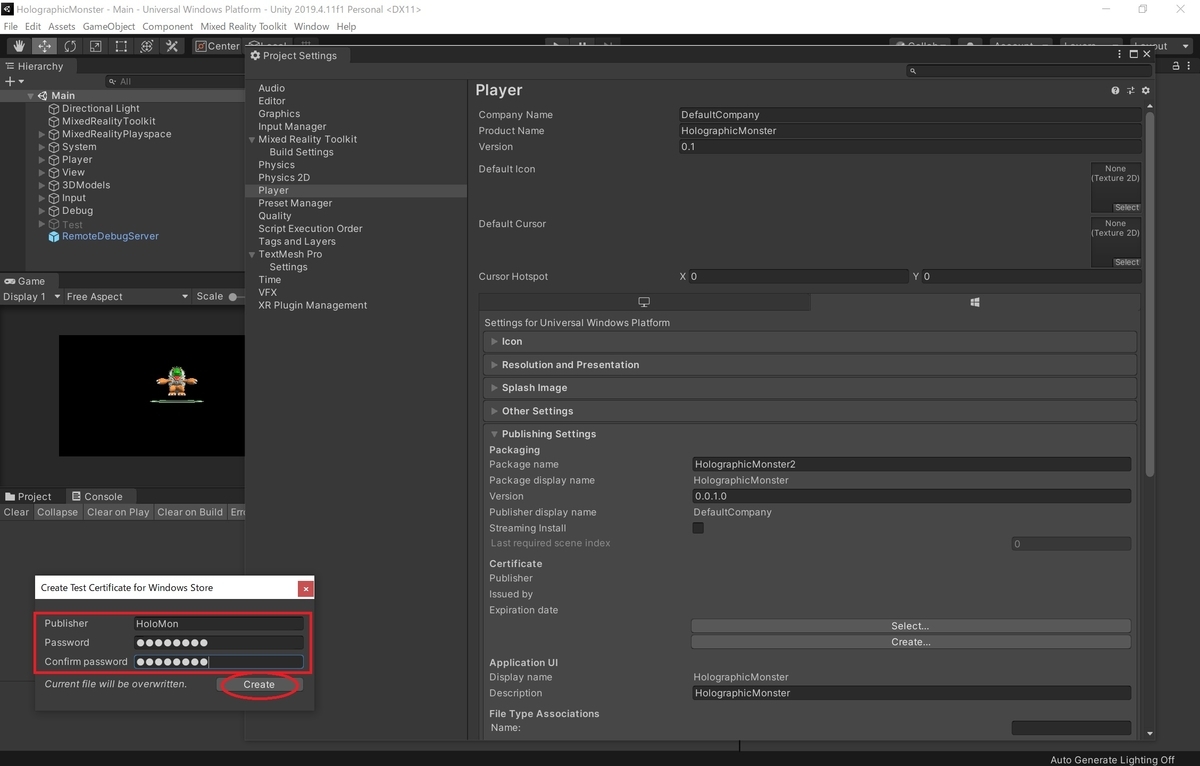Click Create... certificate button in Publishing Settings
Viewport: 1200px width, 766px height.
(x=910, y=642)
